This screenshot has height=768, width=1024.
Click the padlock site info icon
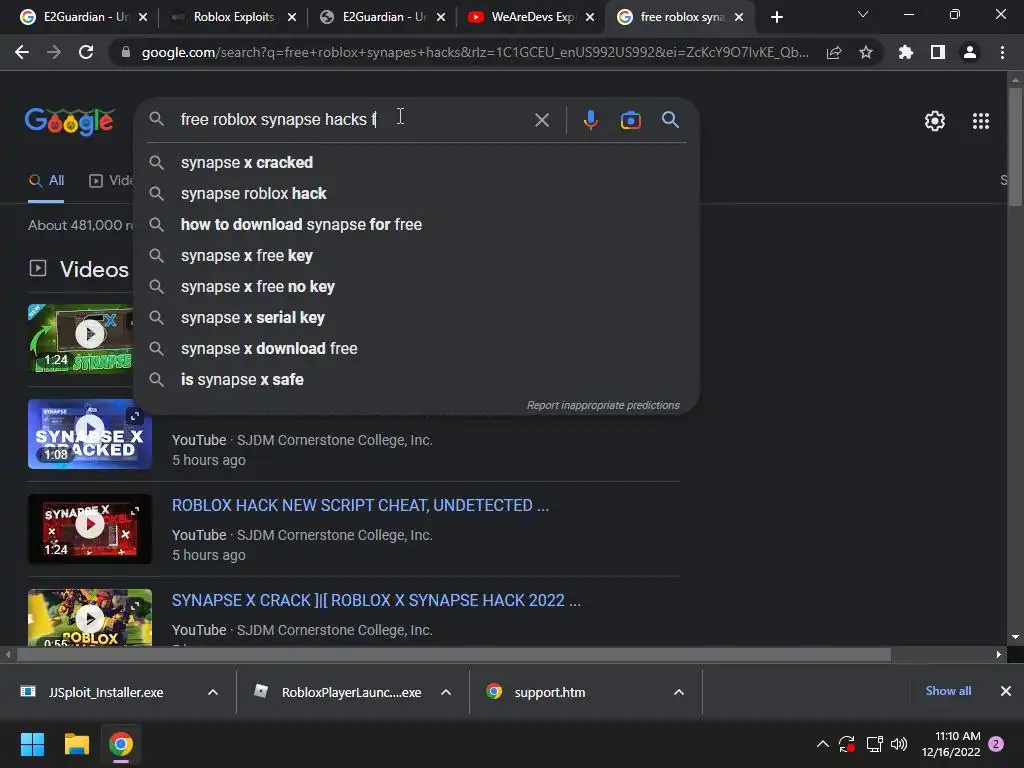[x=126, y=52]
